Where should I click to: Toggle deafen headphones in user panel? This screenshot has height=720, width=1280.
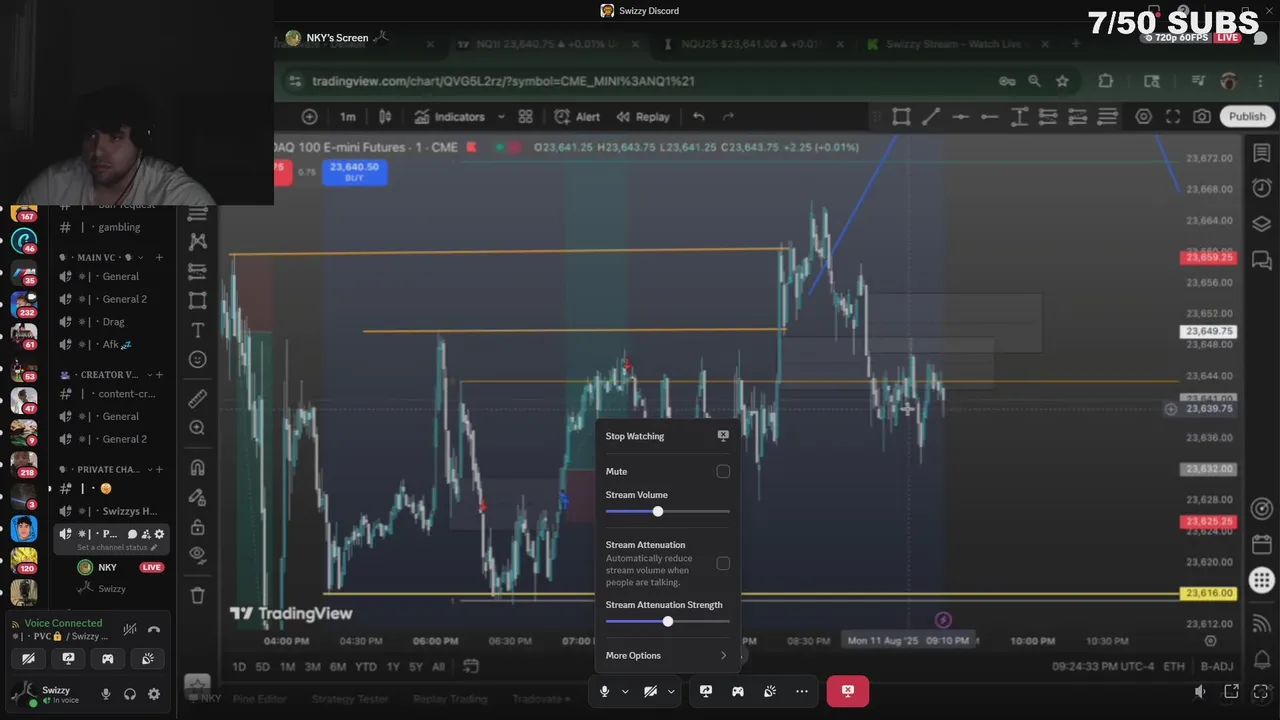[x=130, y=694]
